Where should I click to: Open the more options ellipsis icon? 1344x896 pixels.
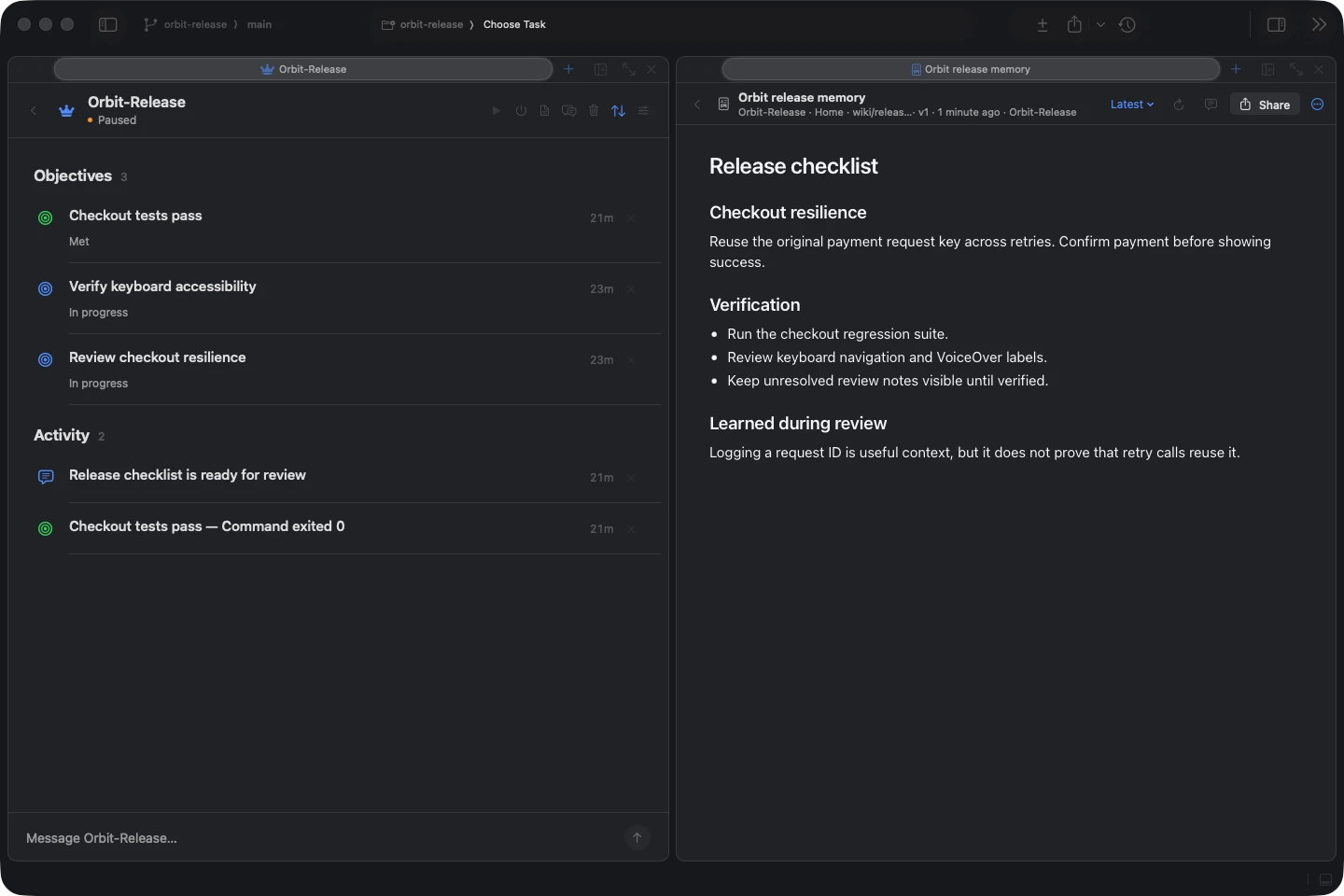(1318, 105)
